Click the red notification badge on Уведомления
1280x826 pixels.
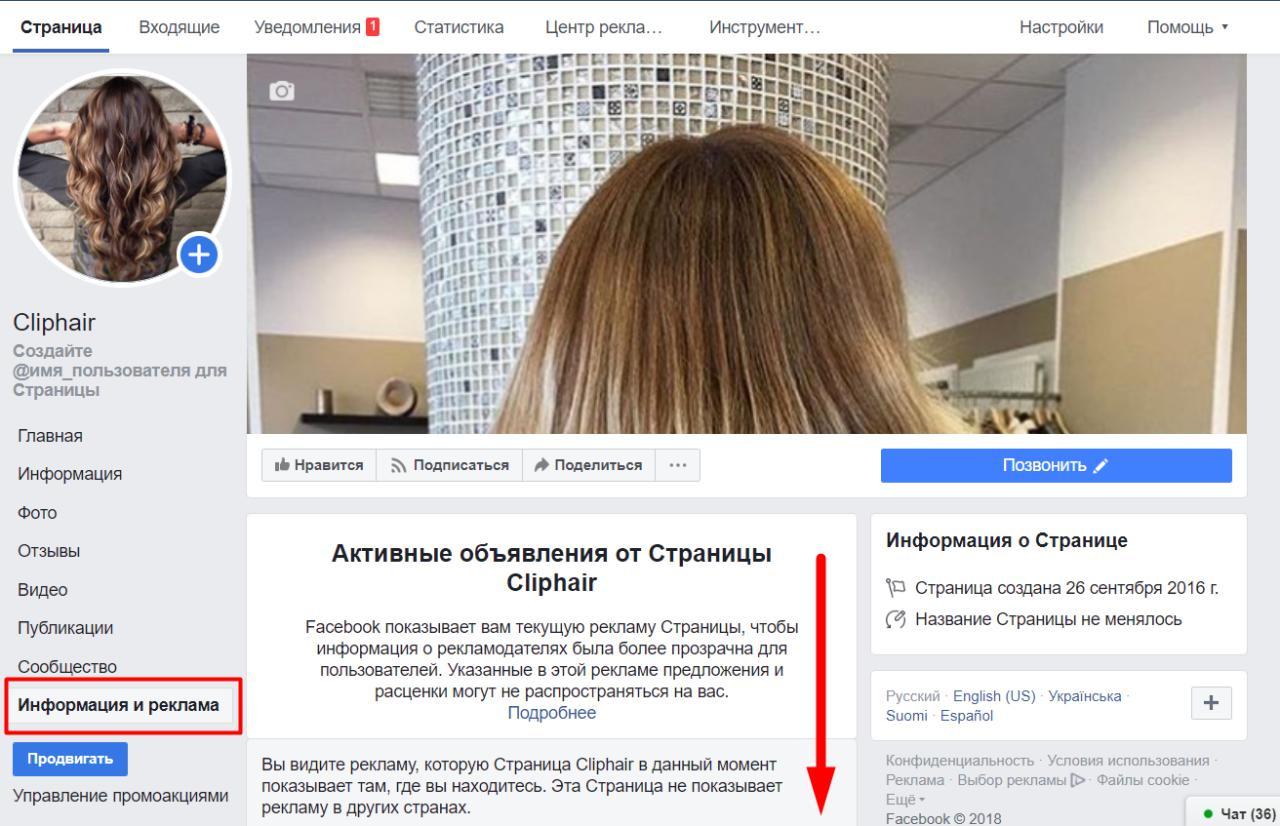point(373,27)
